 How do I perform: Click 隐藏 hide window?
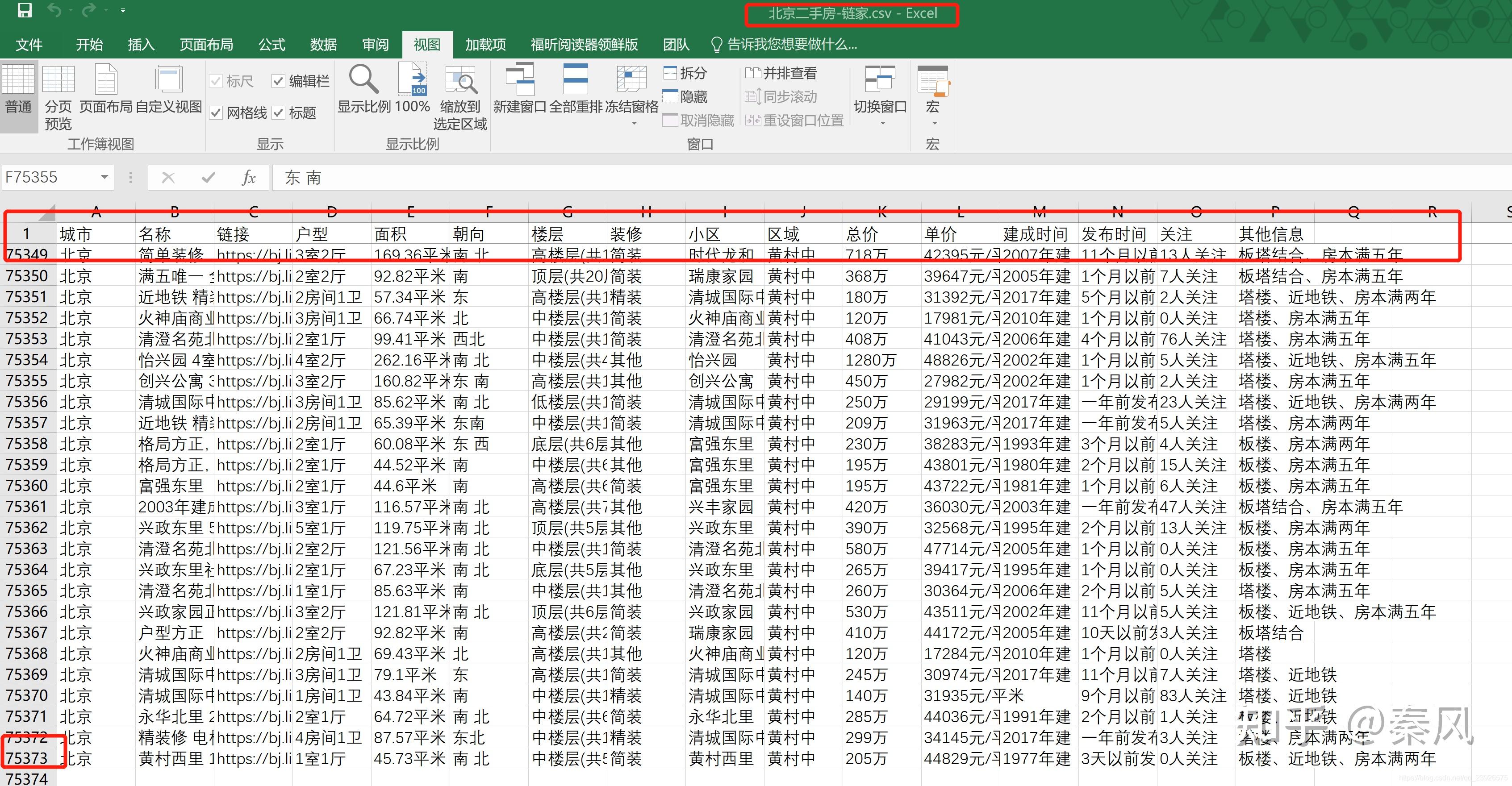click(x=685, y=97)
